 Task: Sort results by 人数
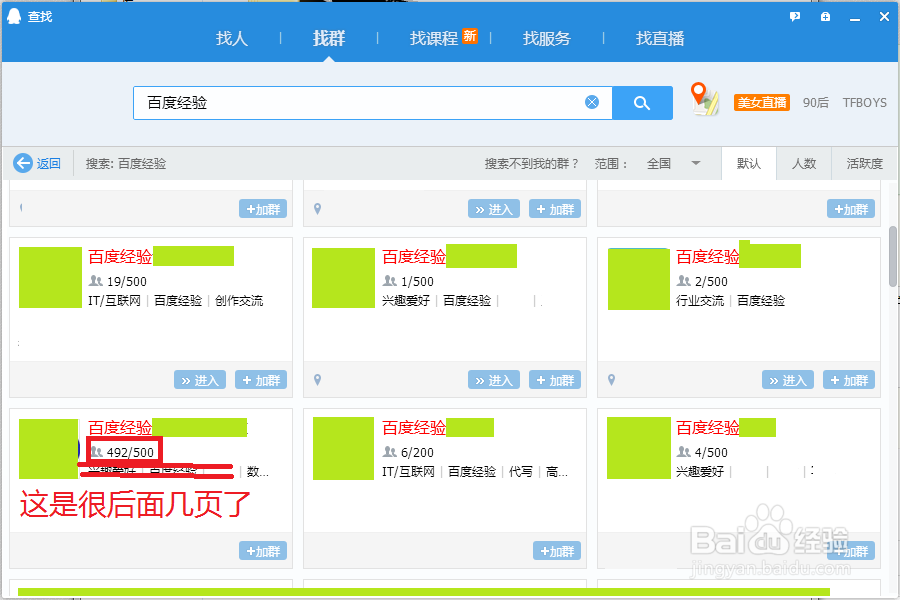804,164
